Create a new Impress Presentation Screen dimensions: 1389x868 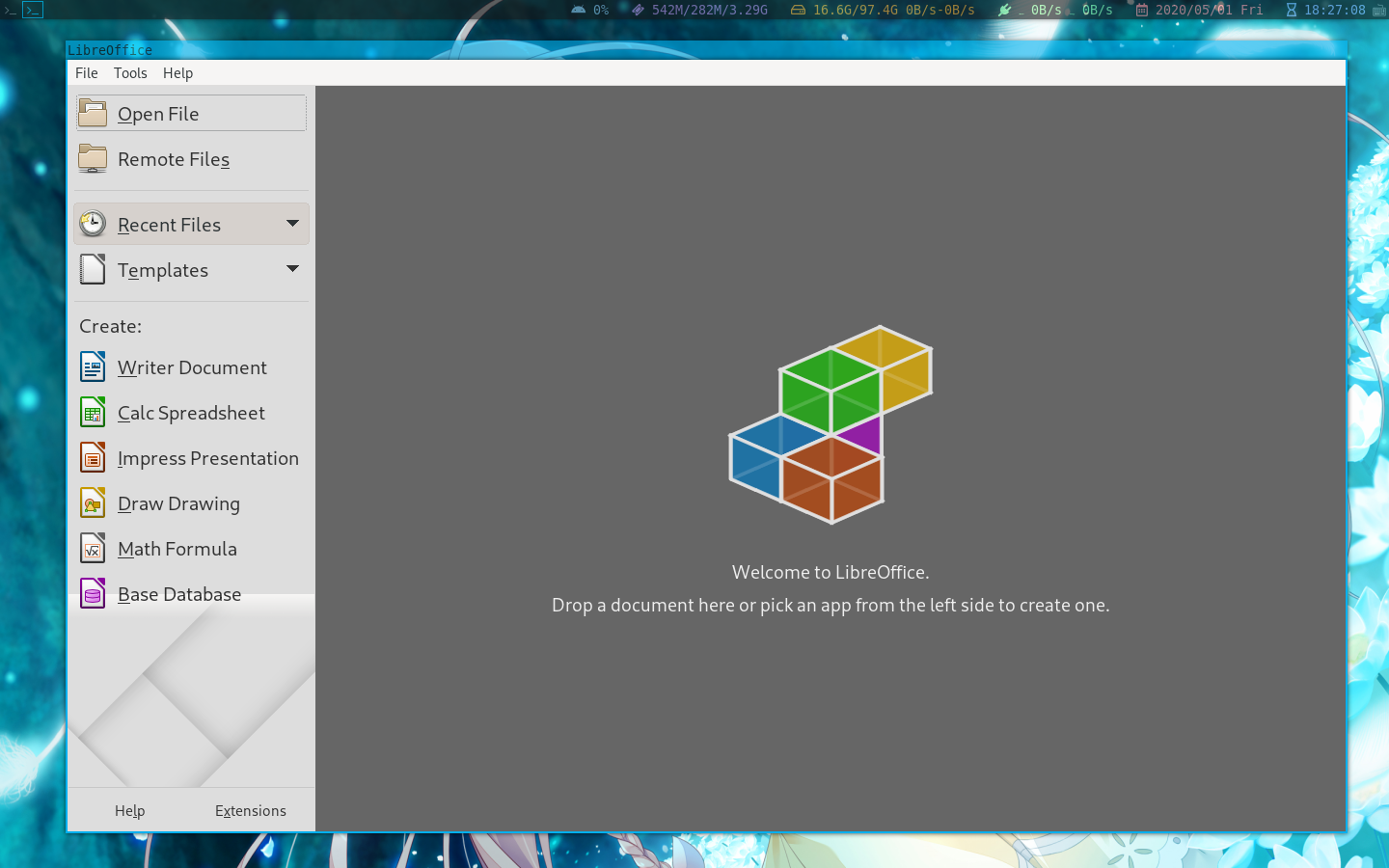[191, 458]
